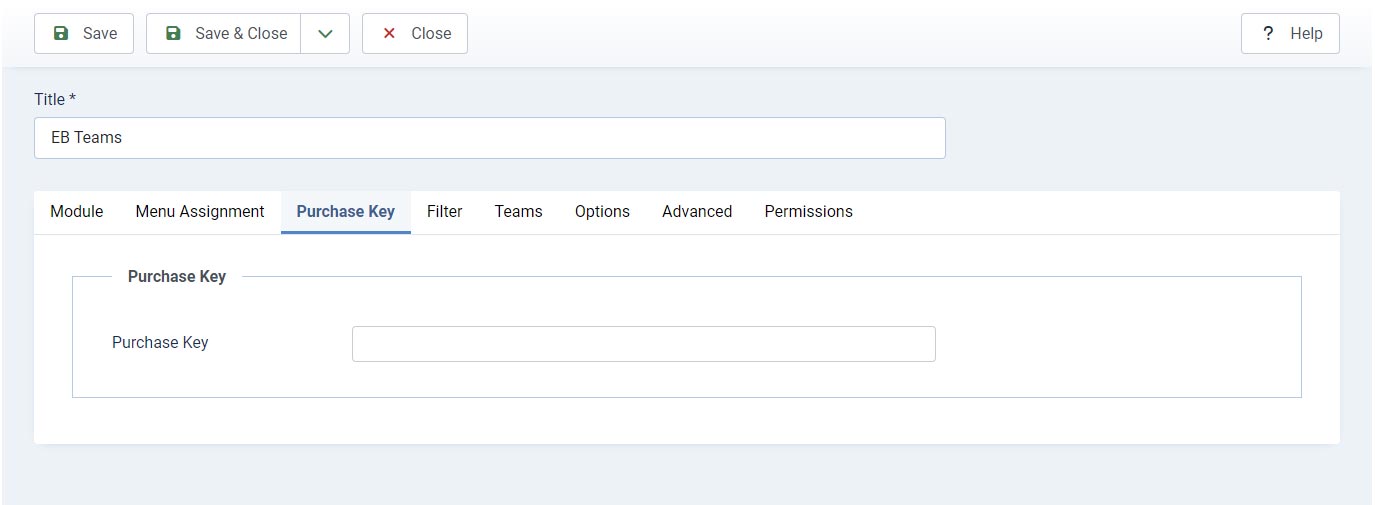The width and height of the screenshot is (1375, 505).
Task: Go to the Teams tab
Action: pos(519,212)
